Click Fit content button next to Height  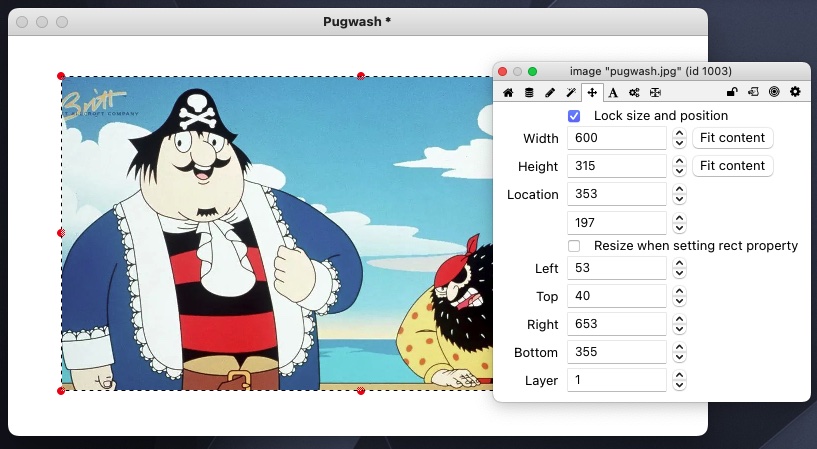[x=732, y=166]
